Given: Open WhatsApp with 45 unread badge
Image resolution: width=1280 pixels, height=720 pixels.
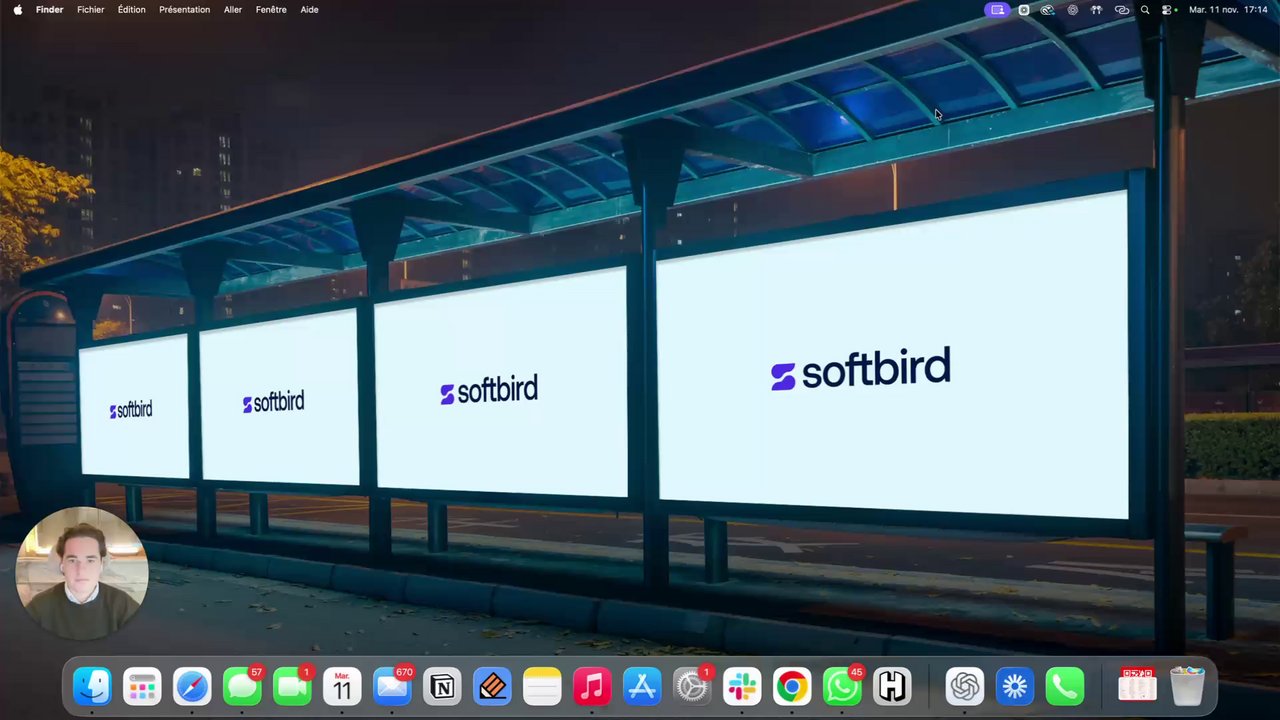Looking at the screenshot, I should click(842, 686).
